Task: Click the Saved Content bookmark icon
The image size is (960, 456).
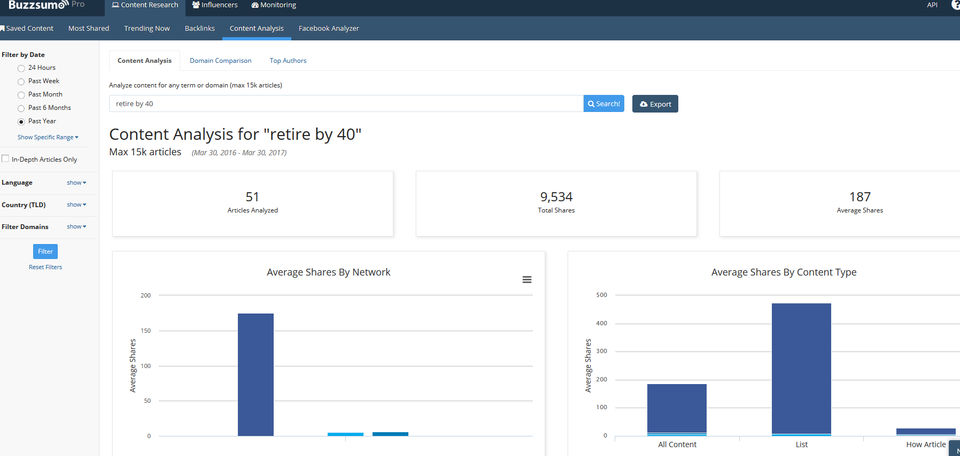Action: [x=2, y=28]
